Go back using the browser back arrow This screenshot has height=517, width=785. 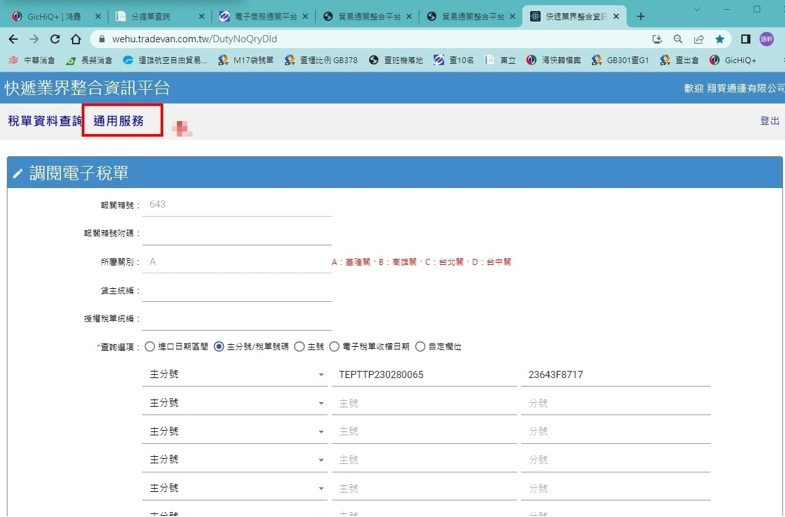(x=13, y=39)
